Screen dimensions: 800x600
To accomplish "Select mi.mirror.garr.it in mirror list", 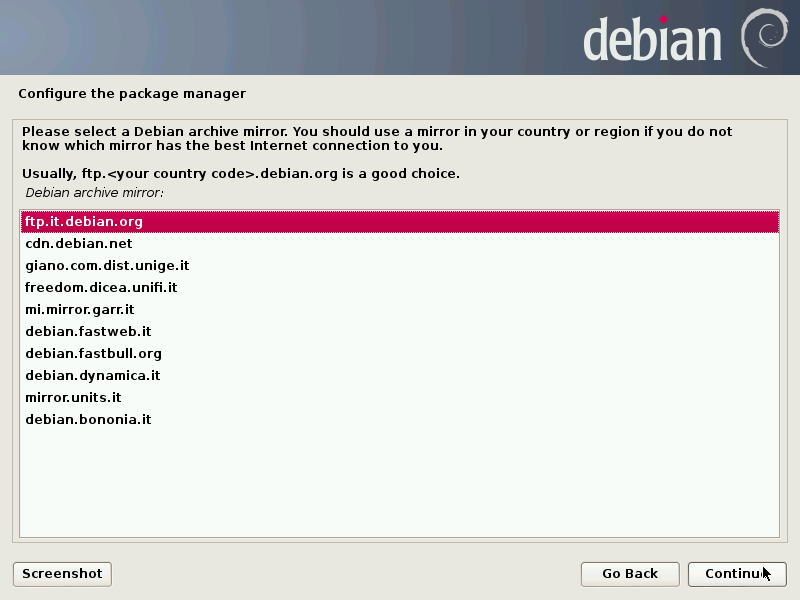I will 400,310.
